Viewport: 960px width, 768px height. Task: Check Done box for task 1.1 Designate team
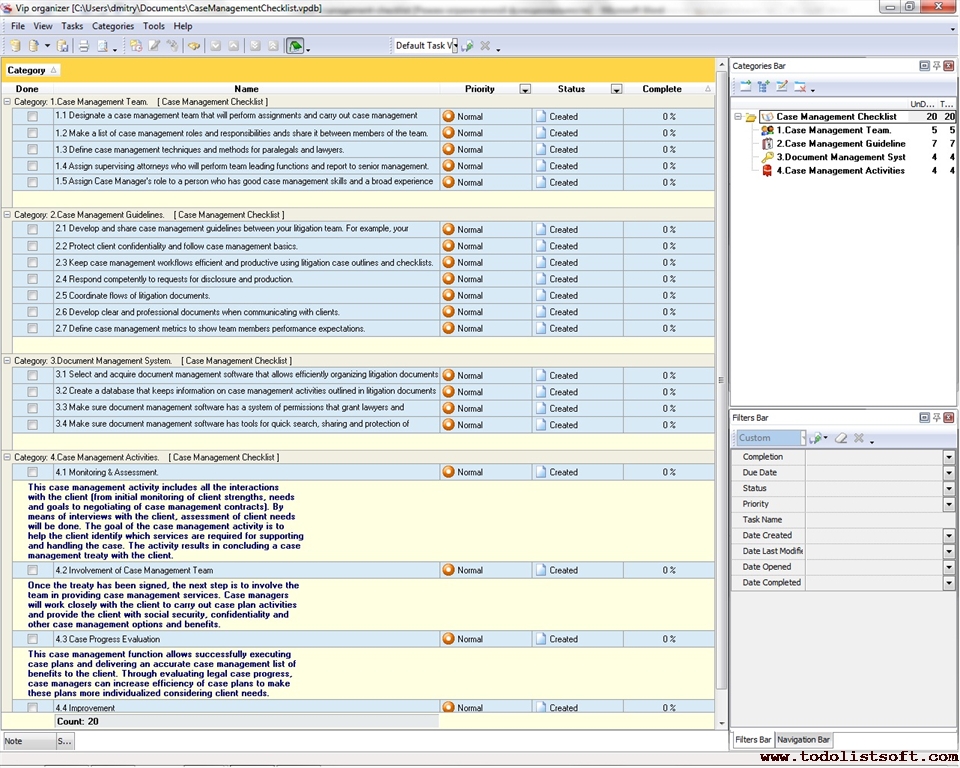33,116
